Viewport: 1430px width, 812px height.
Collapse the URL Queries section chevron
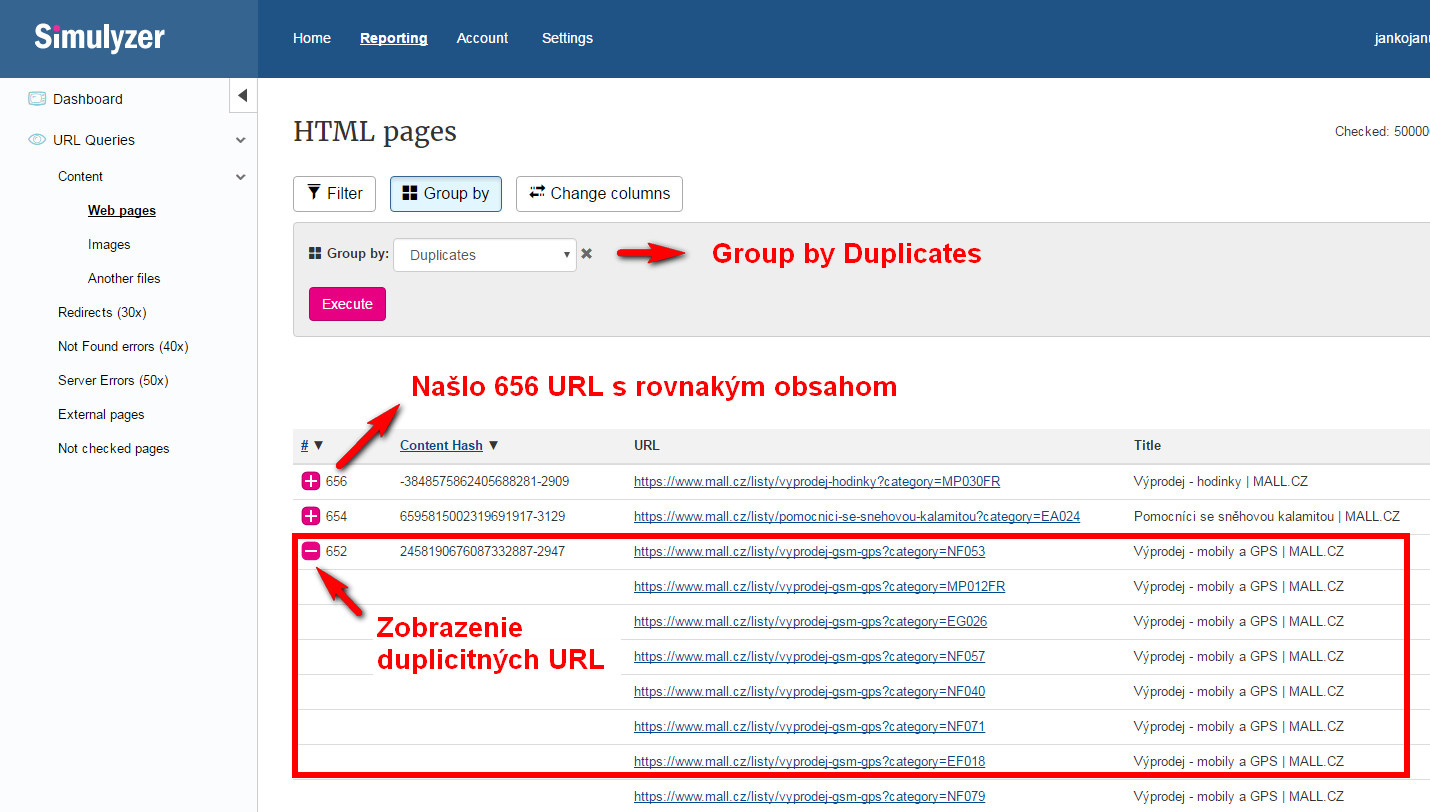click(240, 141)
